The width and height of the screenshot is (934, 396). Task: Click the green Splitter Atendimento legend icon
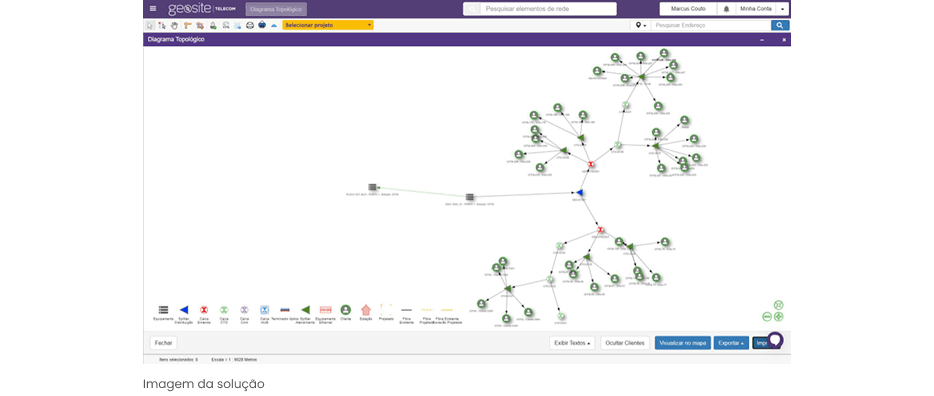306,310
